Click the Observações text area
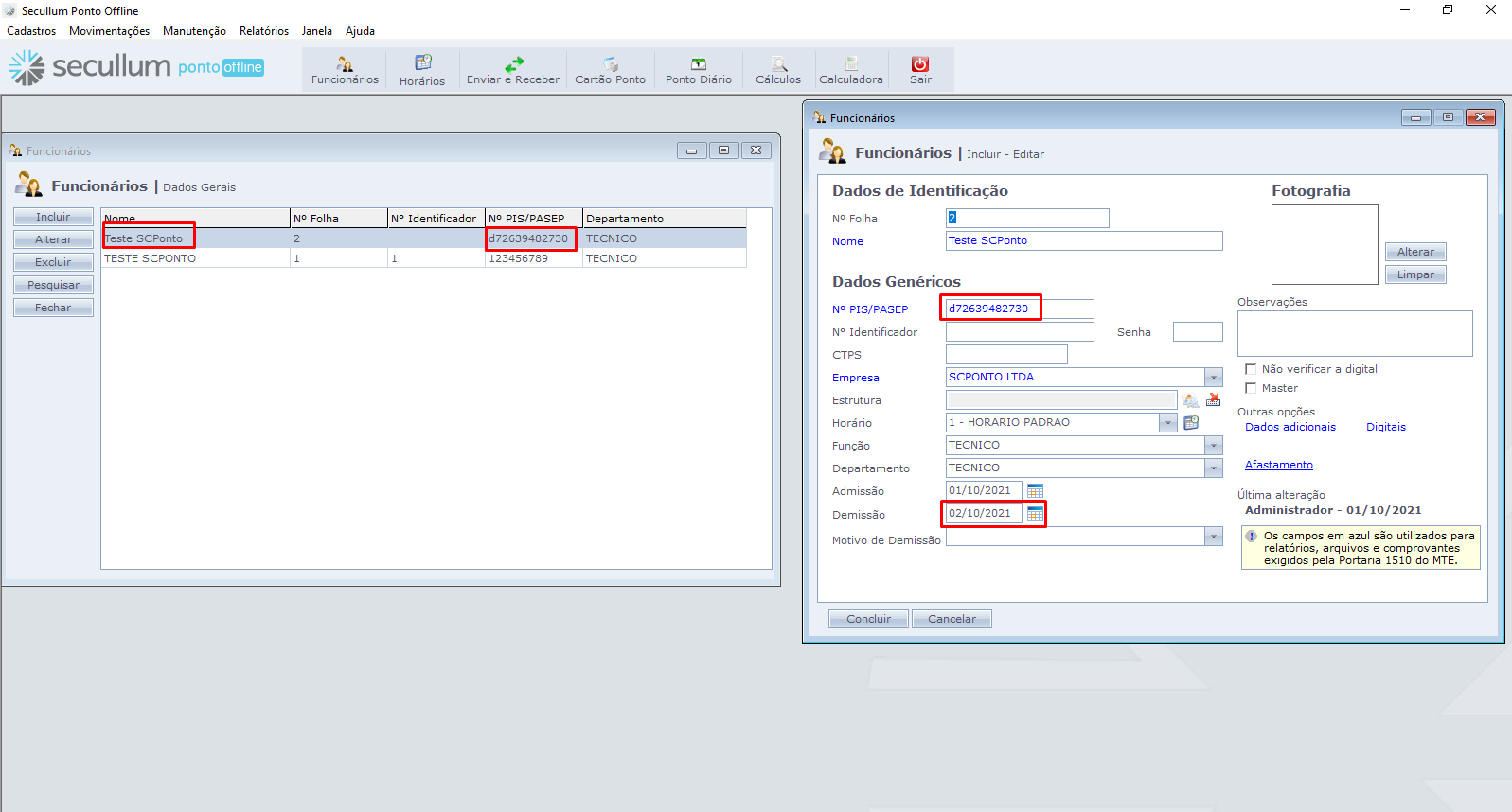 (1355, 333)
